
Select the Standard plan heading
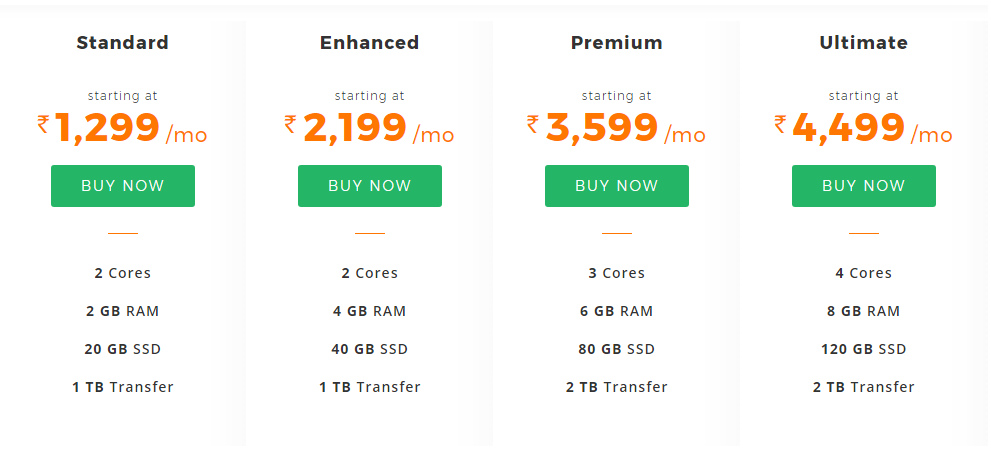(x=122, y=43)
